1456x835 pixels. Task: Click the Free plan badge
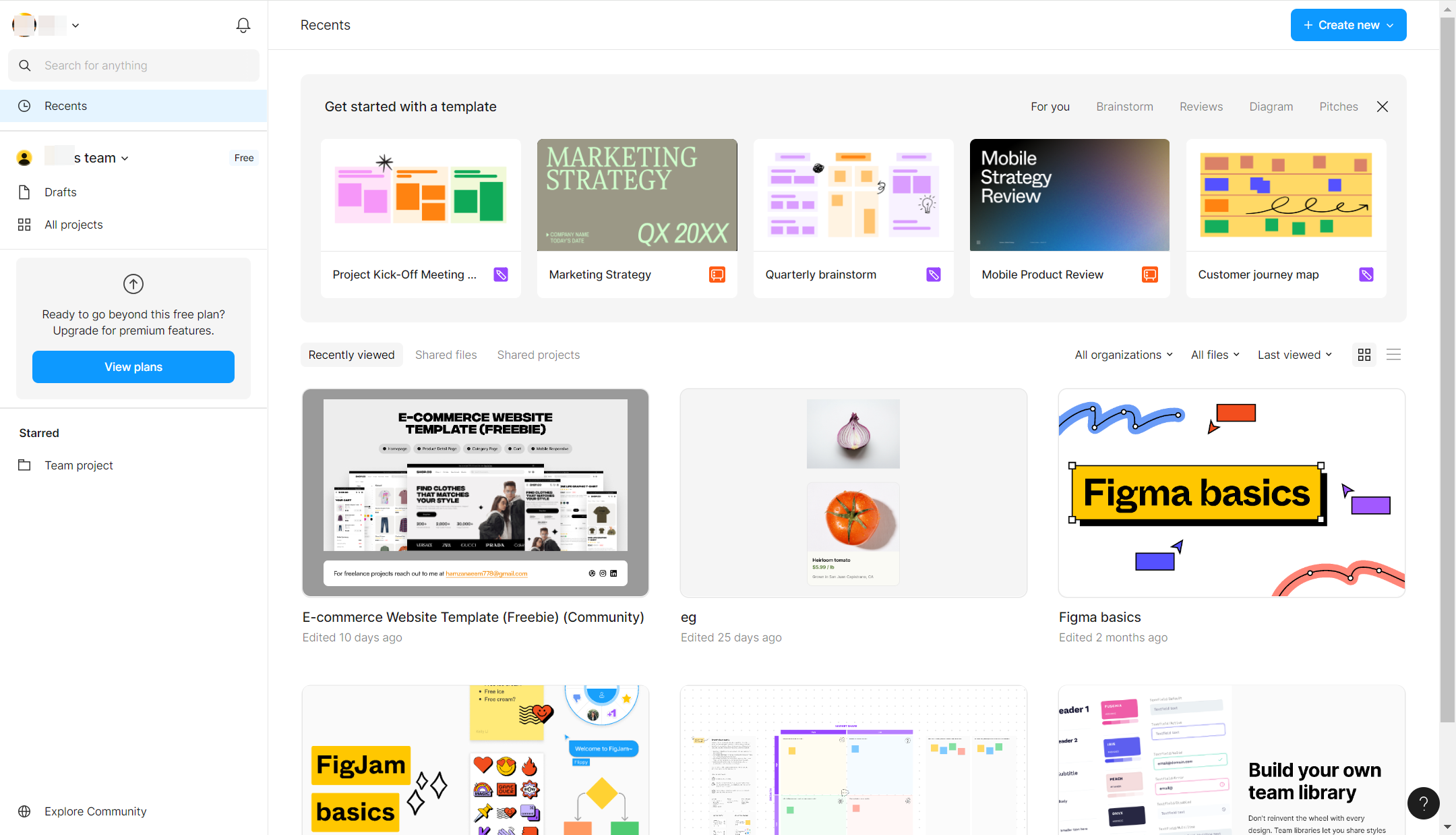point(244,158)
